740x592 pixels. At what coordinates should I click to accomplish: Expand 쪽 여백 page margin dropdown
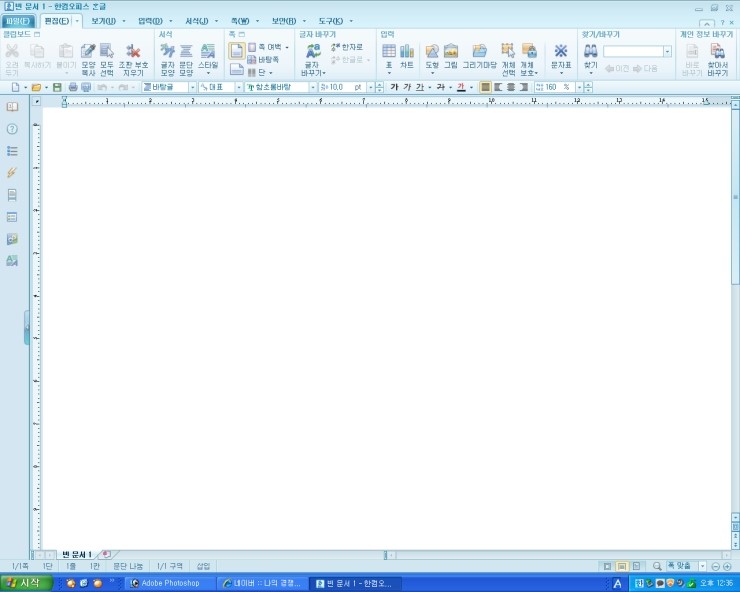tap(287, 47)
